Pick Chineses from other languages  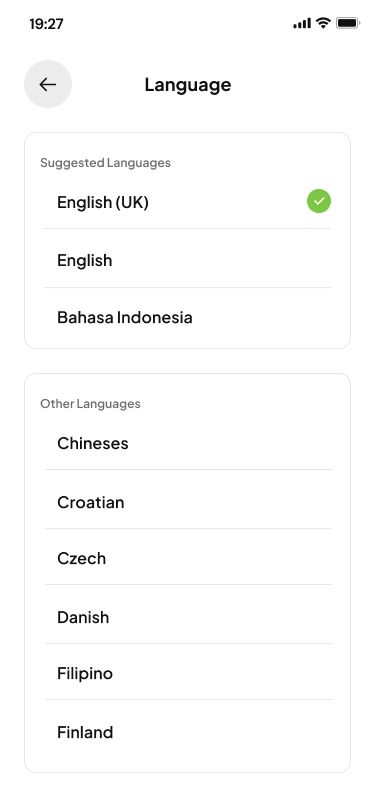click(x=189, y=443)
